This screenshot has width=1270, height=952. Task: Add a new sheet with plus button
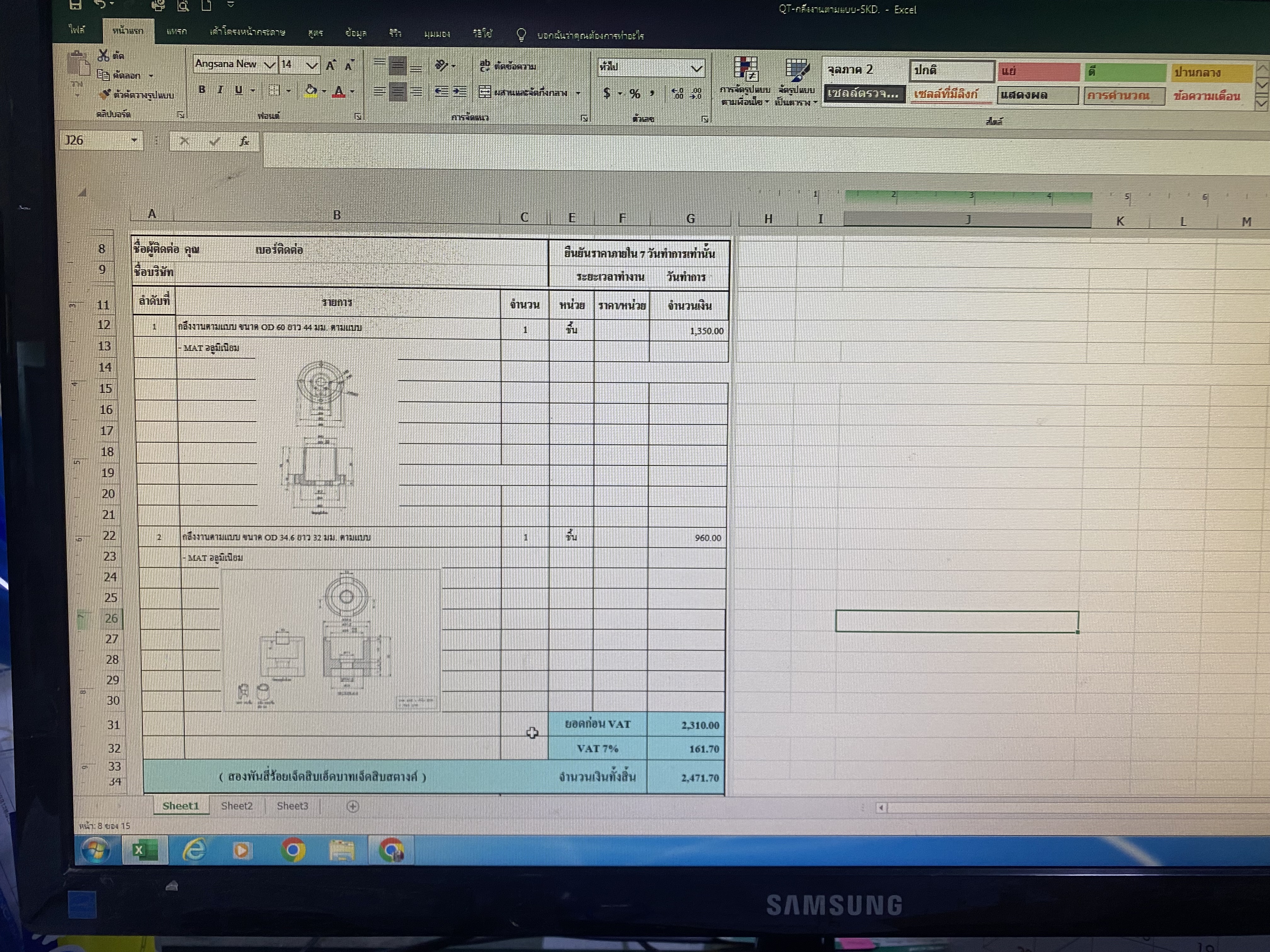click(353, 806)
